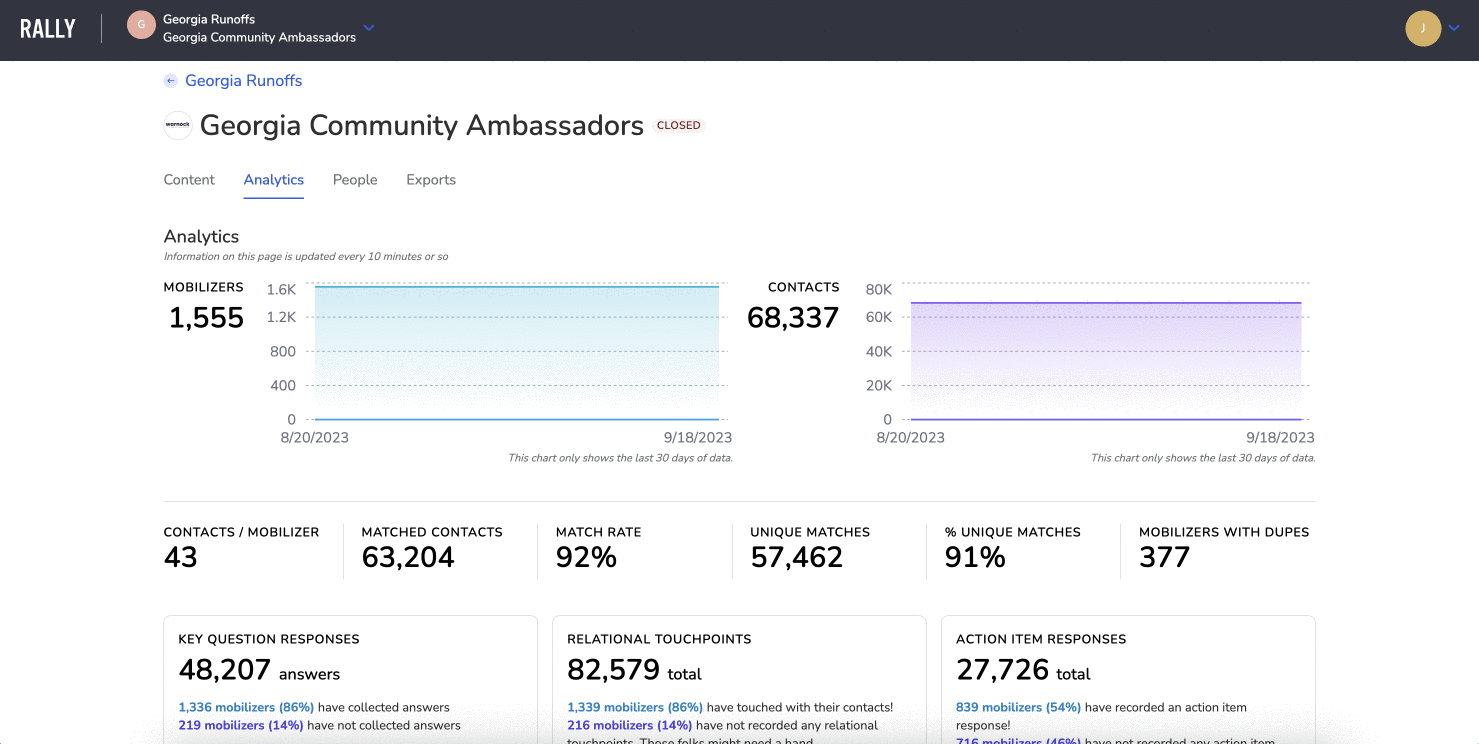Click the Mobilizers chart area
The image size is (1479, 744).
point(517,353)
